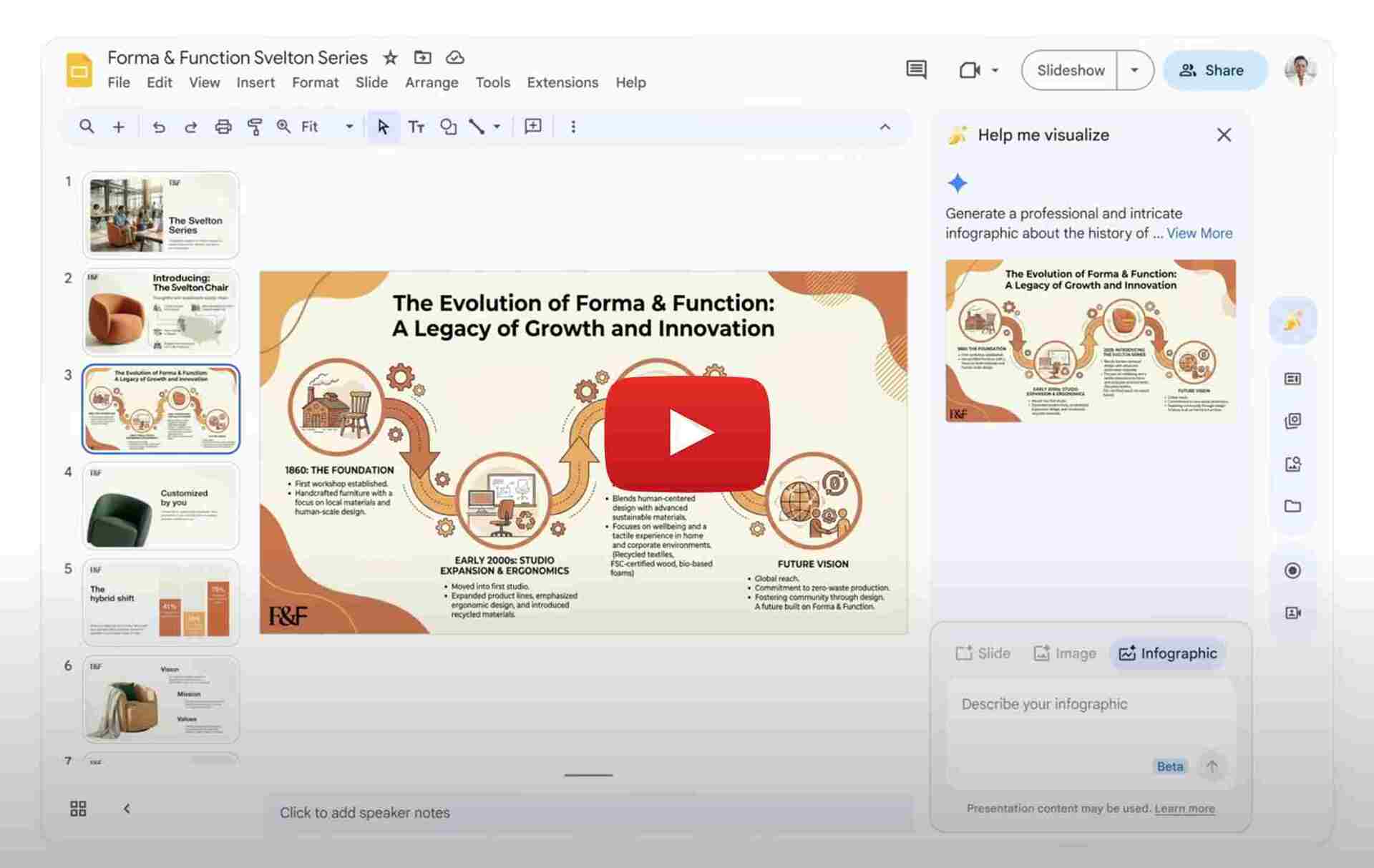Click the add comment toolbar icon
Screen dimensions: 1374x868
click(x=532, y=127)
